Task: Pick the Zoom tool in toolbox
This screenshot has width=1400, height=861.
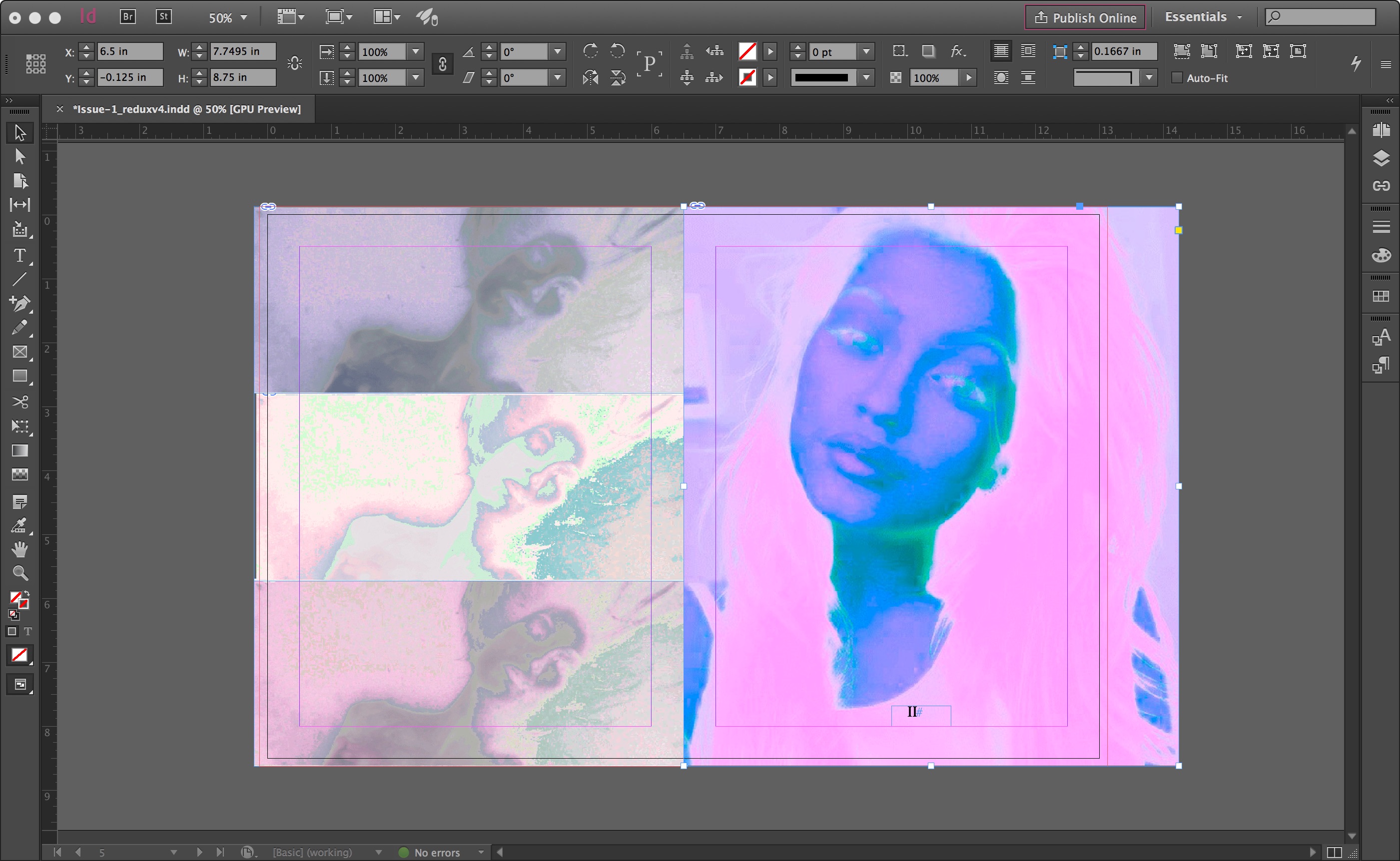Action: pos(19,573)
